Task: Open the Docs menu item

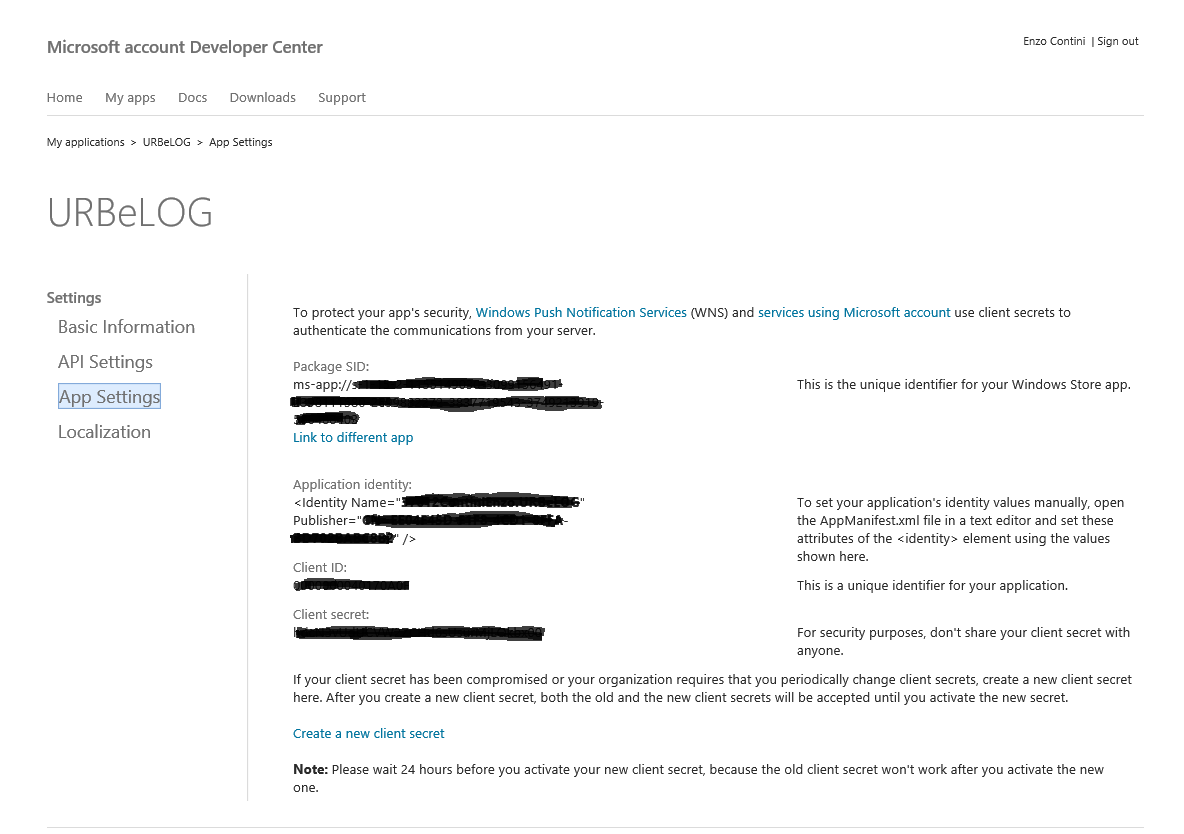Action: [x=192, y=97]
